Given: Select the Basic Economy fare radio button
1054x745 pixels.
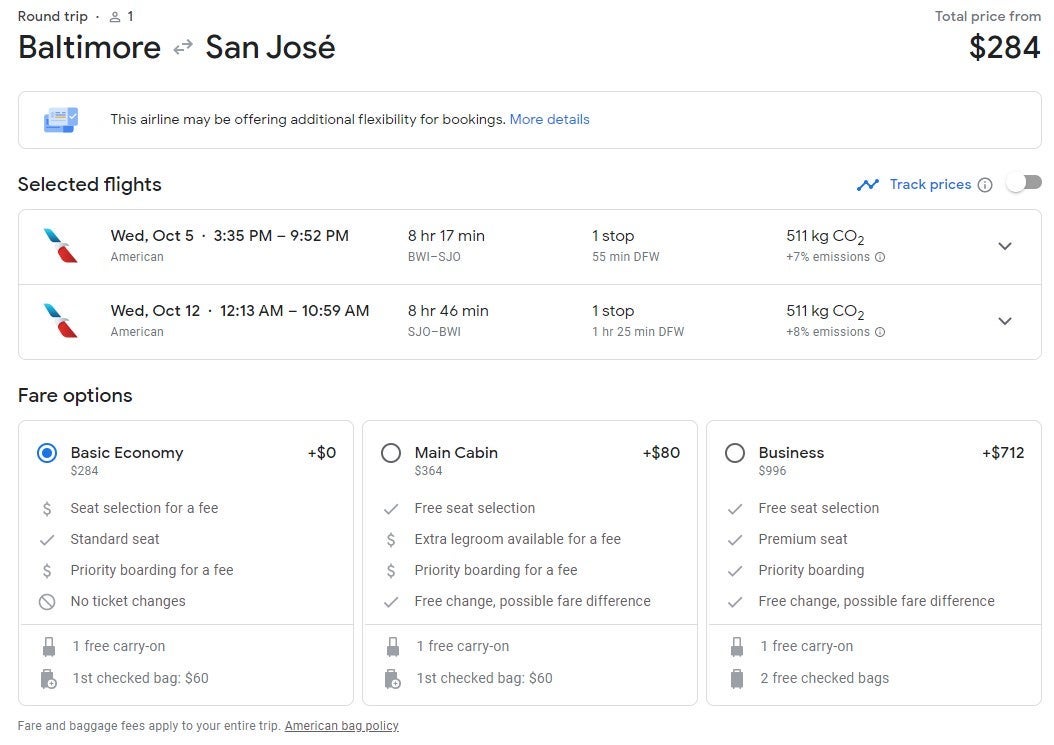Looking at the screenshot, I should click(x=47, y=453).
